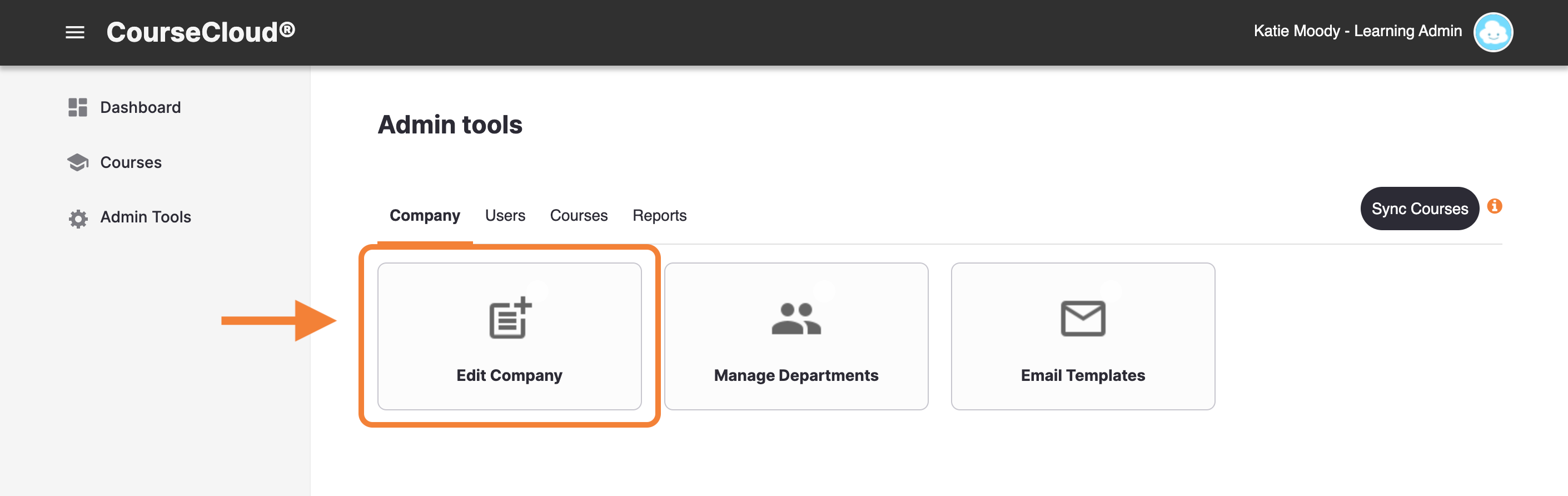Image resolution: width=1568 pixels, height=496 pixels.
Task: Click the Email Templates envelope icon
Action: 1083,318
